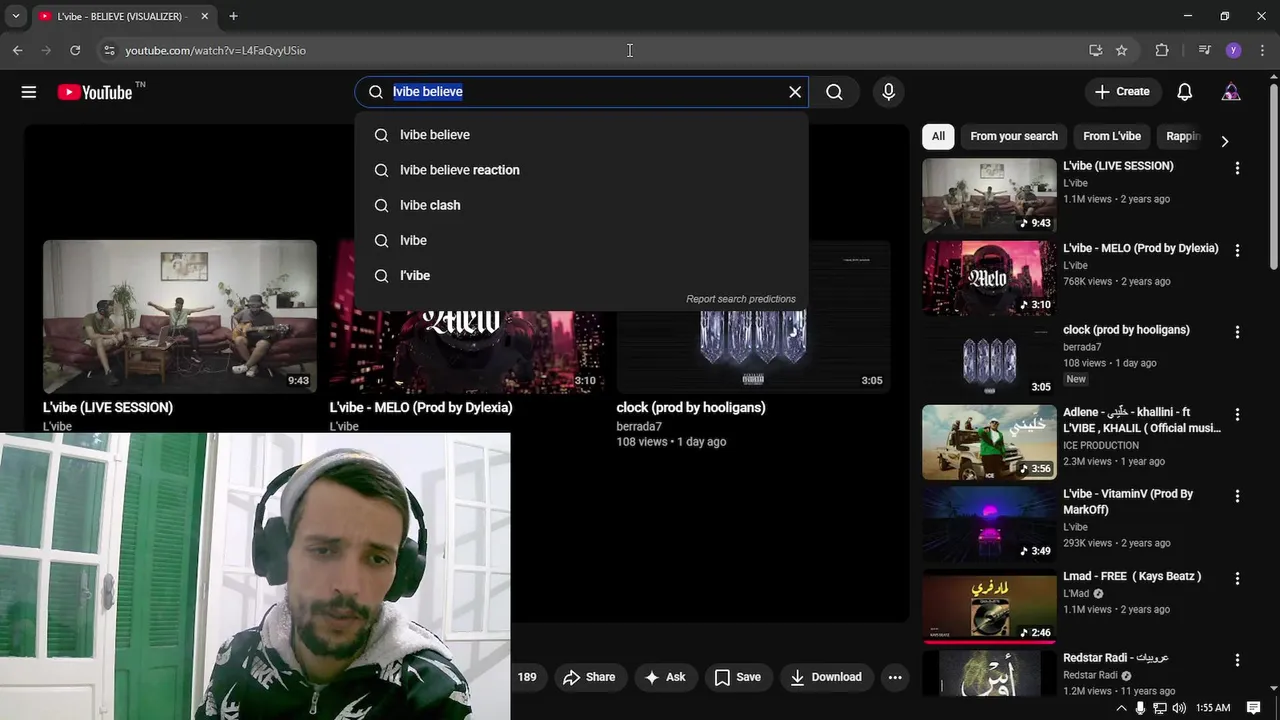Screen dimensions: 1280x720
Task: Open YouTube notifications bell
Action: tap(1185, 92)
